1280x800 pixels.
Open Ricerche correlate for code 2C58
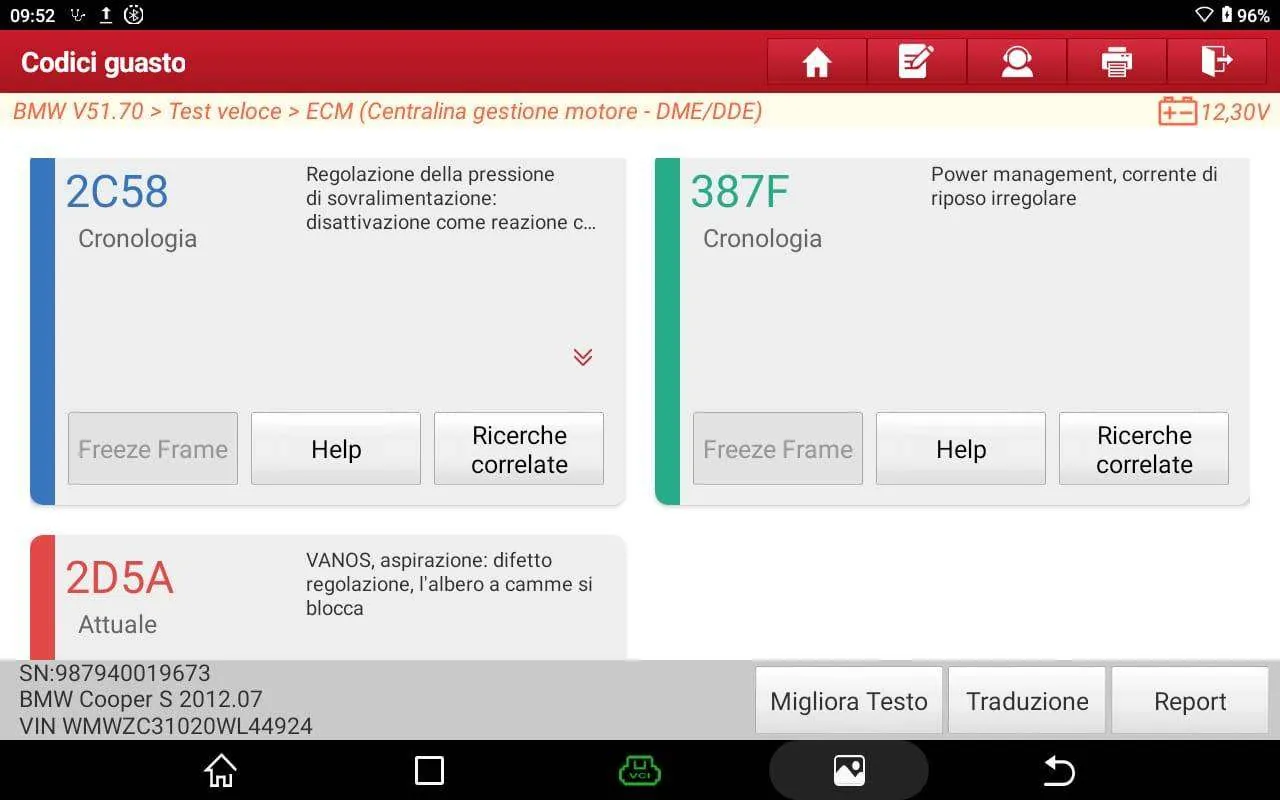point(519,449)
